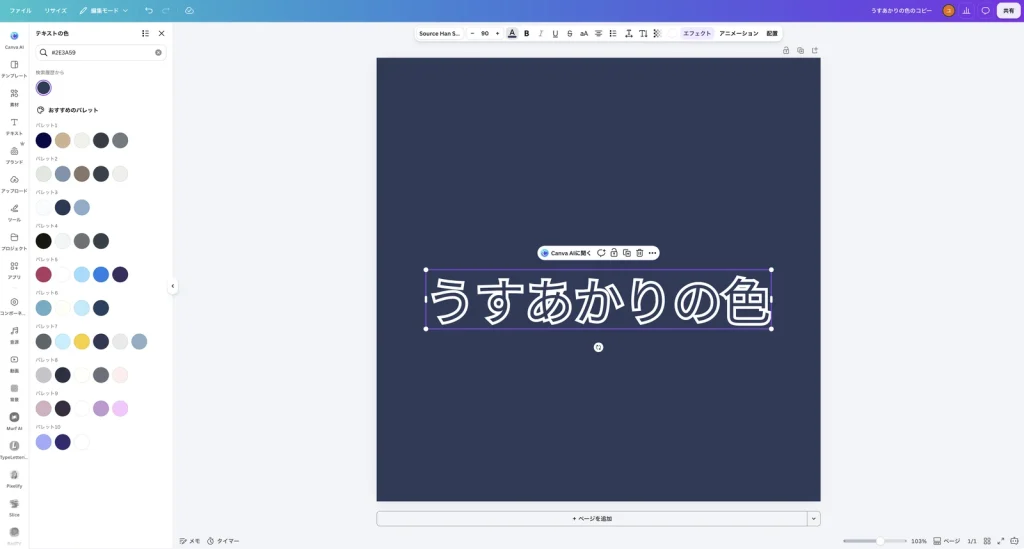Toggle bold formatting
This screenshot has height=549, width=1024.
526,33
